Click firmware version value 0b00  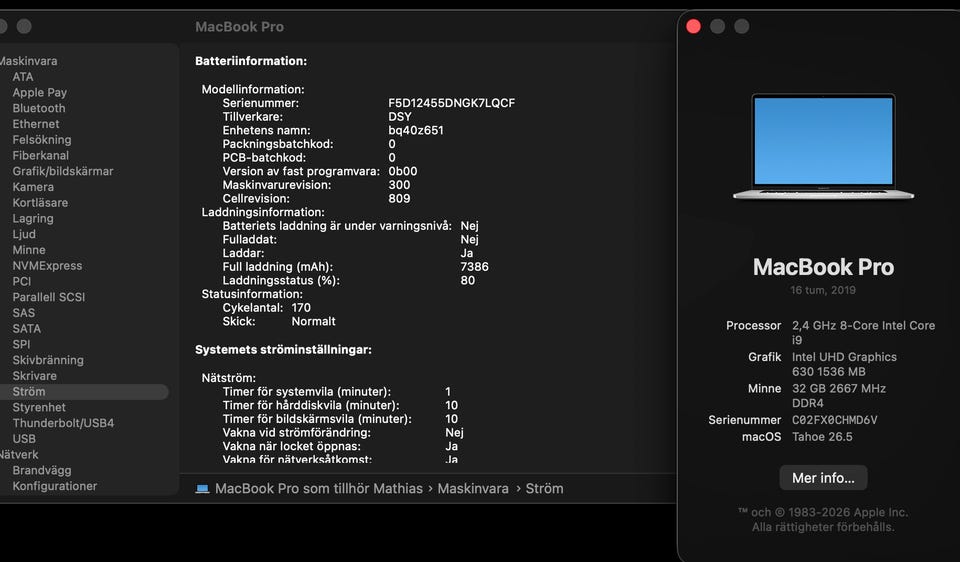point(402,171)
